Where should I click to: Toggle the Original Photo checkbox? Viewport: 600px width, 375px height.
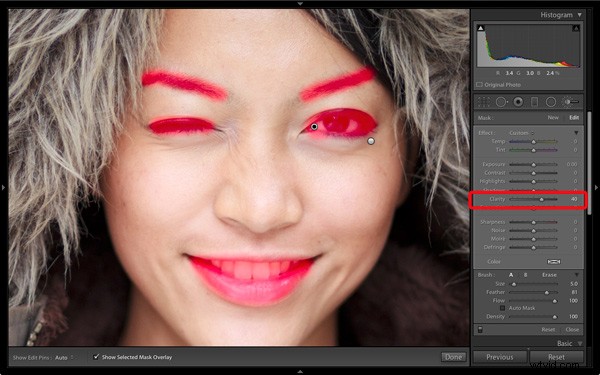[479, 85]
